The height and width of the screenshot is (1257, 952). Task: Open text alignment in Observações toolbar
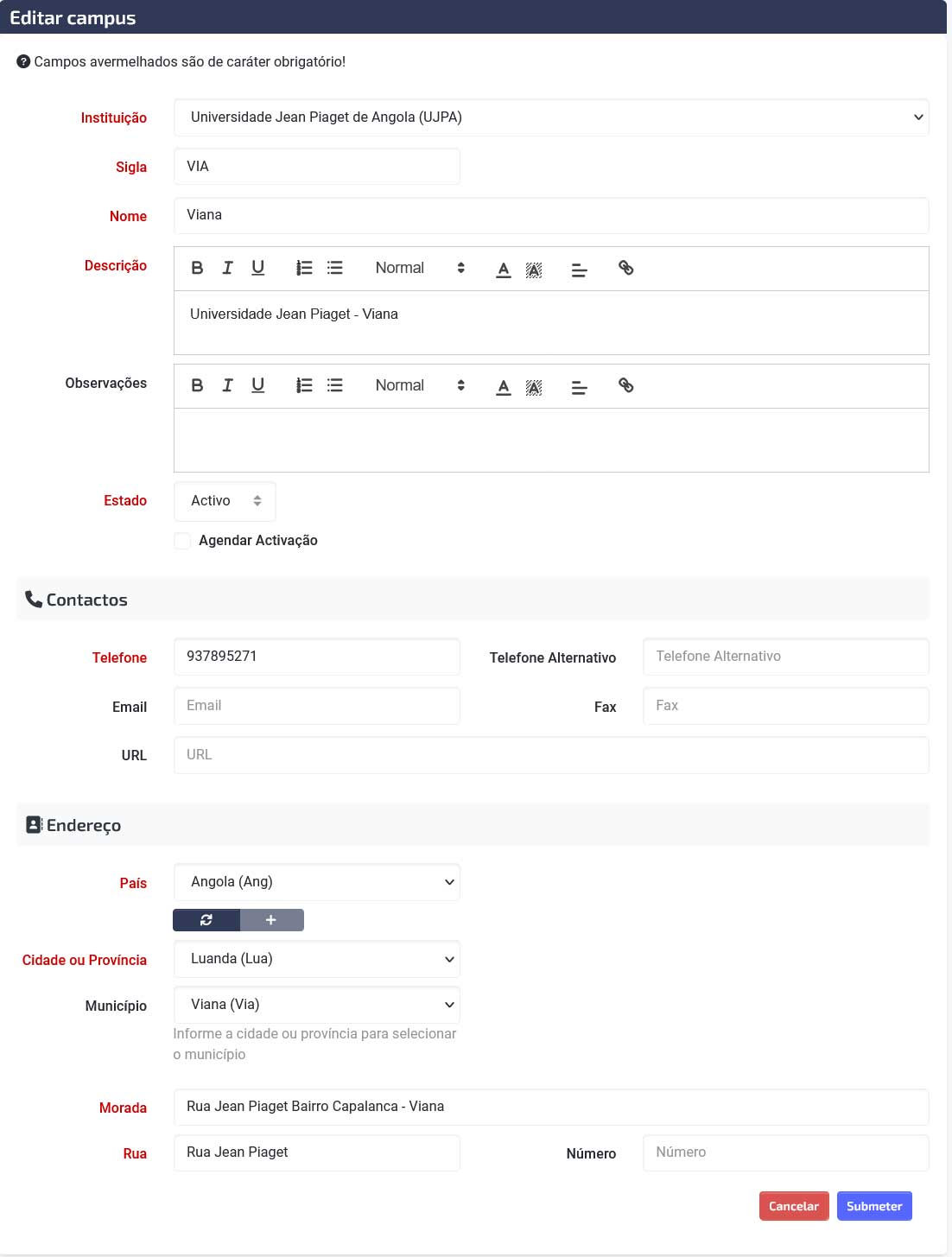coord(580,387)
